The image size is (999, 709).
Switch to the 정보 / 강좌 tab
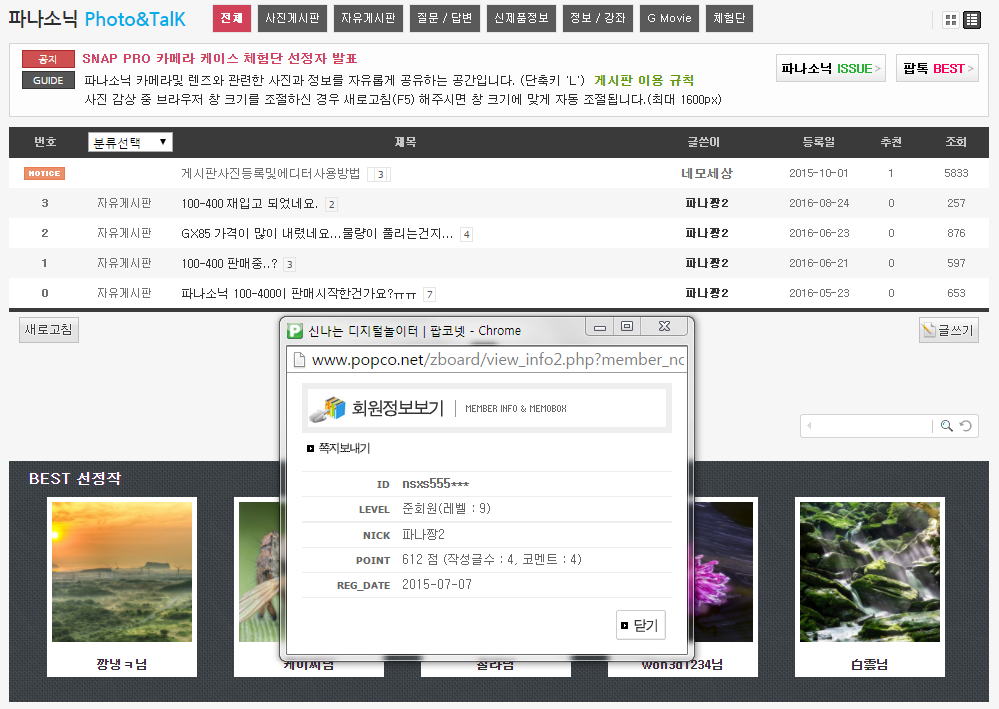598,18
